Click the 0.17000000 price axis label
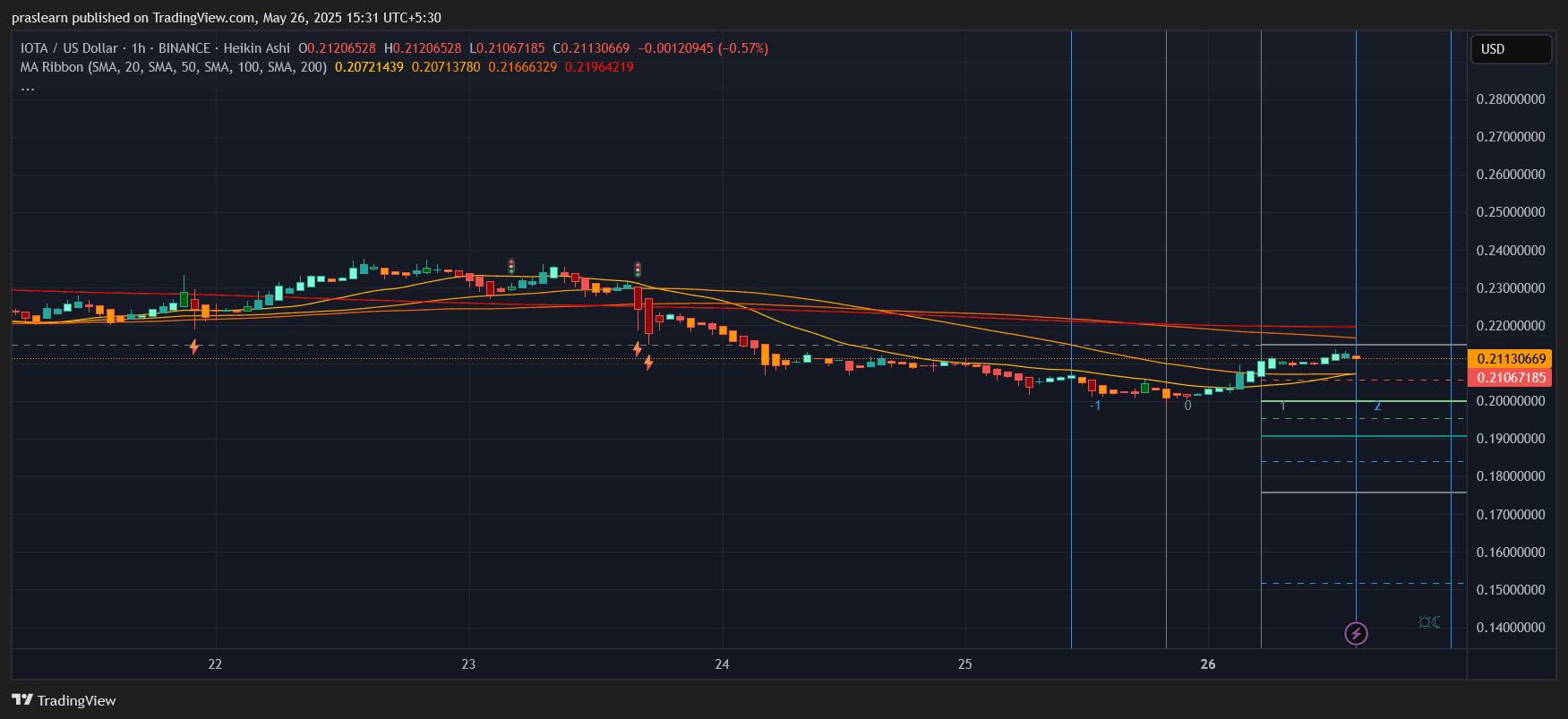The width and height of the screenshot is (1568, 719). coord(1511,515)
